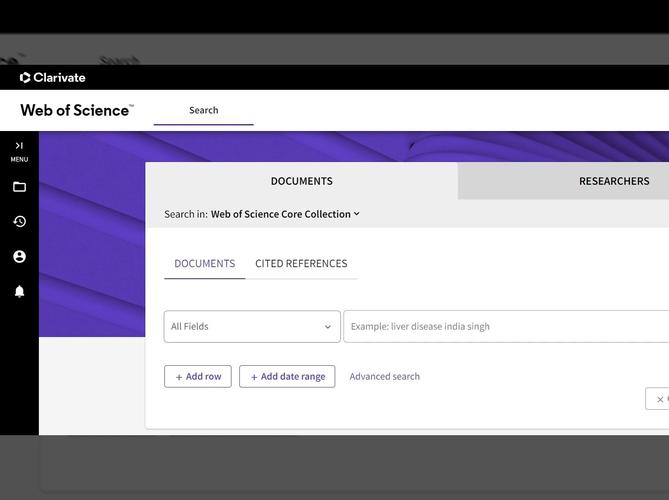The height and width of the screenshot is (500, 669).
Task: Select the underlined DOCUMENTS sub-tab
Action: click(204, 264)
